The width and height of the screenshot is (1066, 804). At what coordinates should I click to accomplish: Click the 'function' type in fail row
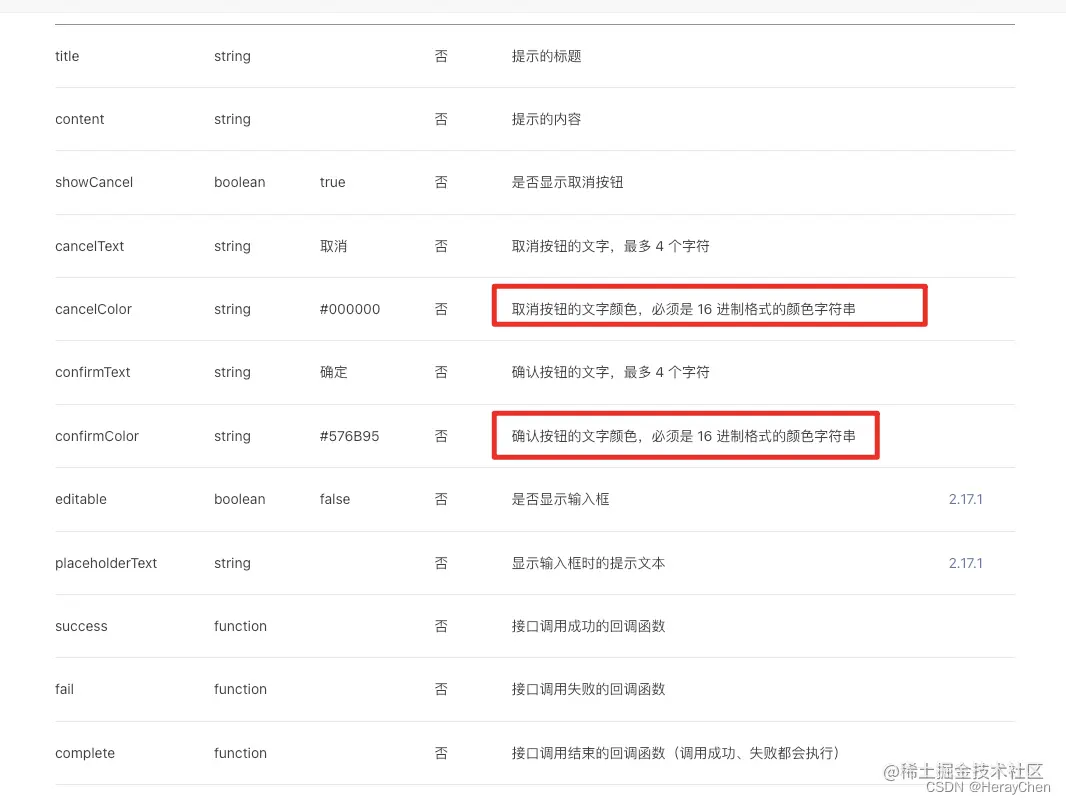[x=240, y=690]
